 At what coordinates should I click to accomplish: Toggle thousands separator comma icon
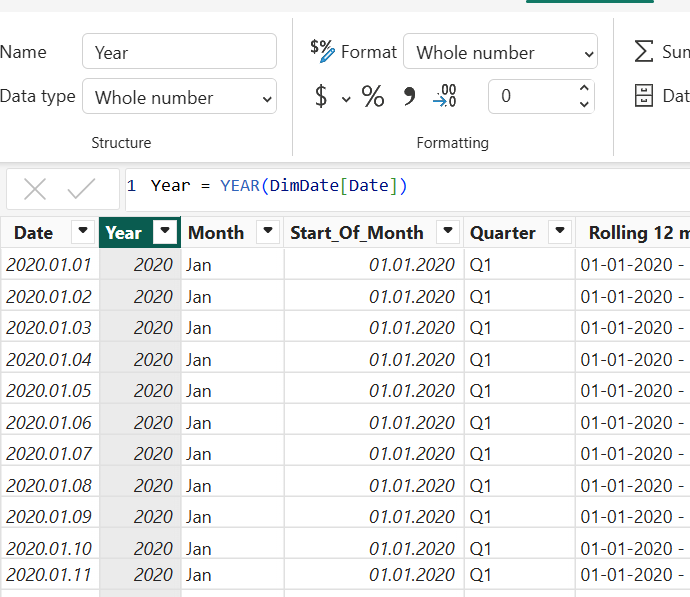click(409, 96)
